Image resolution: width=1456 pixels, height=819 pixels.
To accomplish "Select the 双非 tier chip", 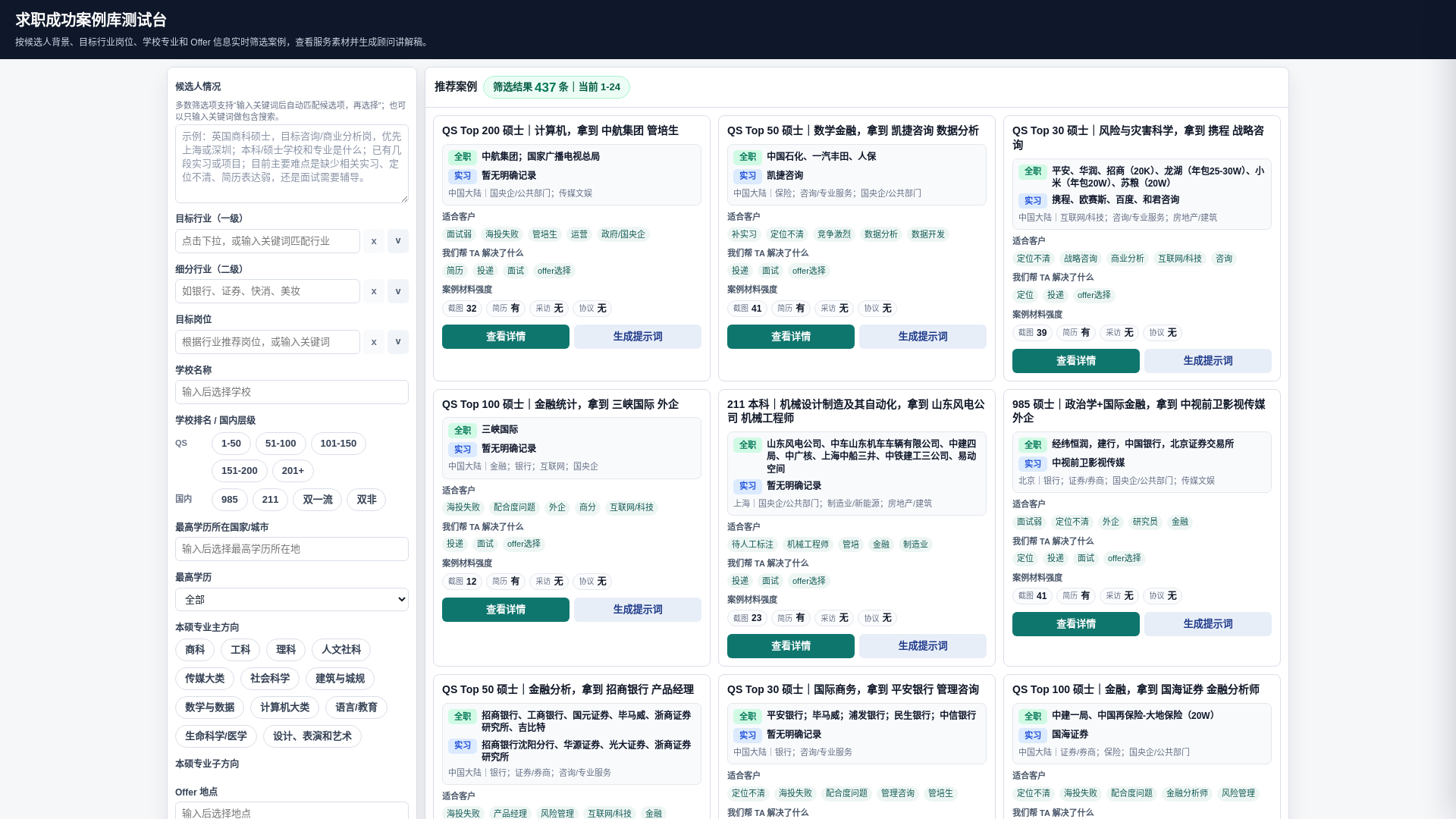I will (366, 500).
